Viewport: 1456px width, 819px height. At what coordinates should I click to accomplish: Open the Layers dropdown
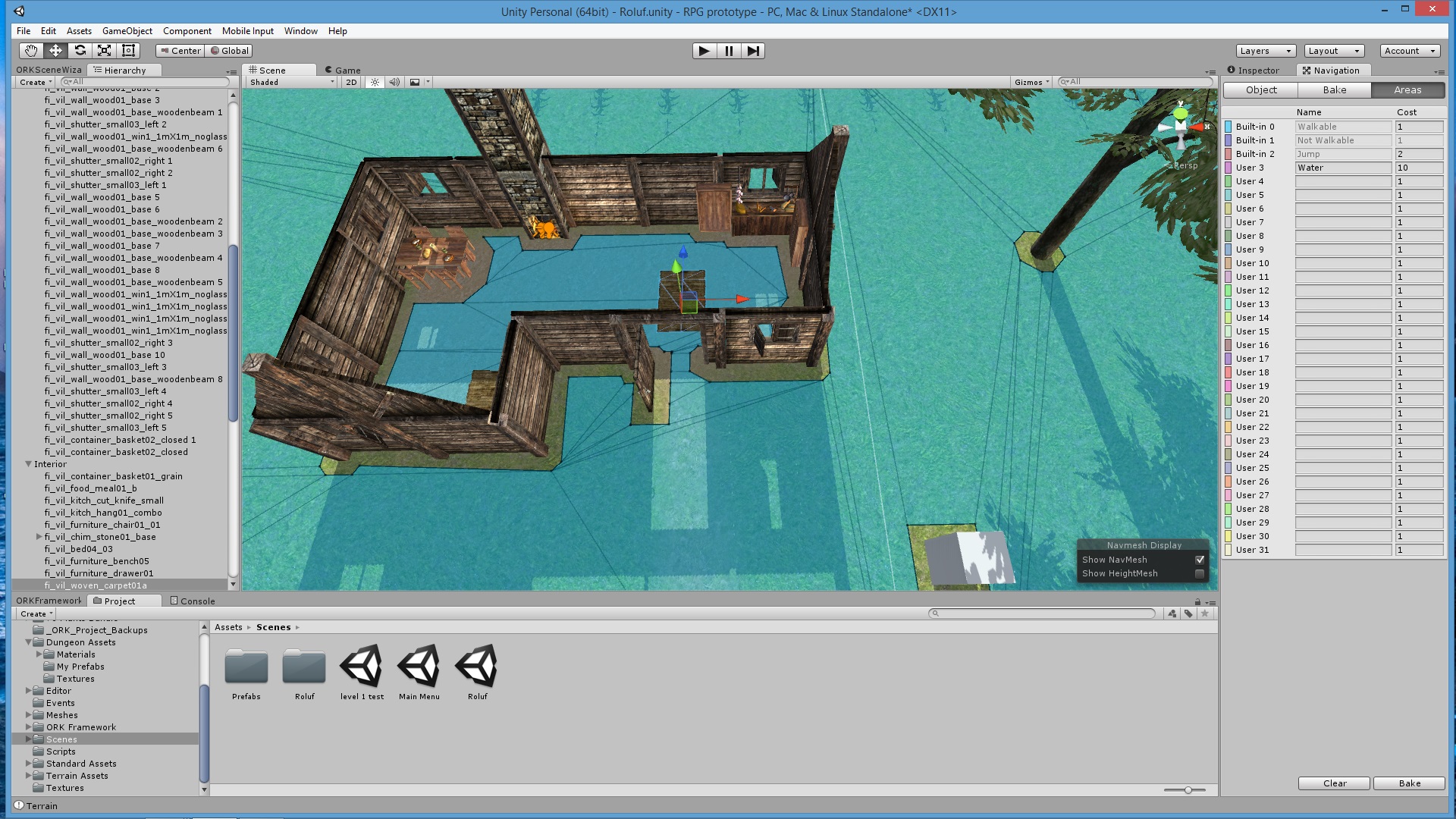1264,51
